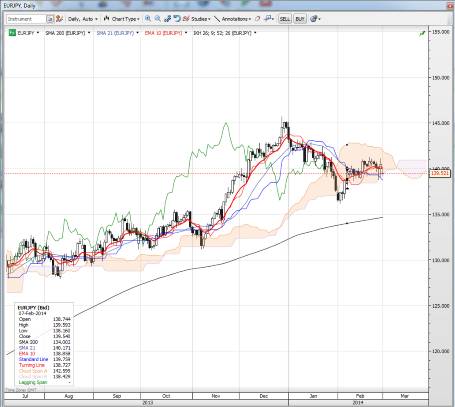Screen dimensions: 455x407
Task: Open the Daily, Auto timeframe dropdown
Action: point(83,19)
